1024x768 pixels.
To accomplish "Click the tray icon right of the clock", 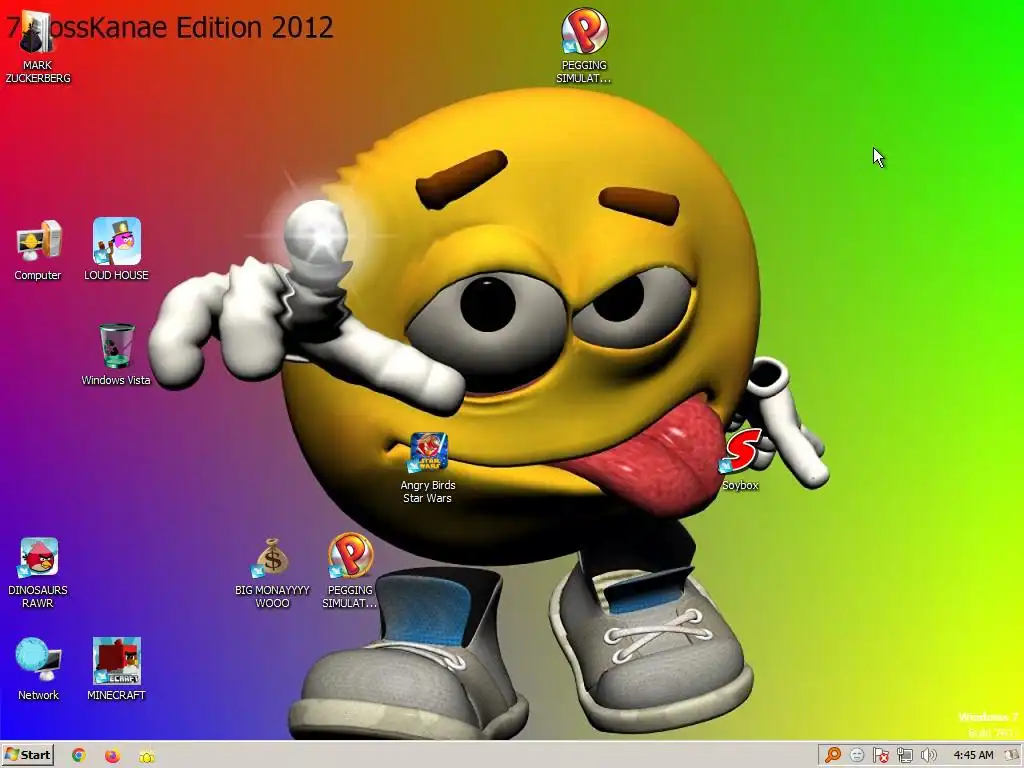I will pyautogui.click(x=1012, y=756).
